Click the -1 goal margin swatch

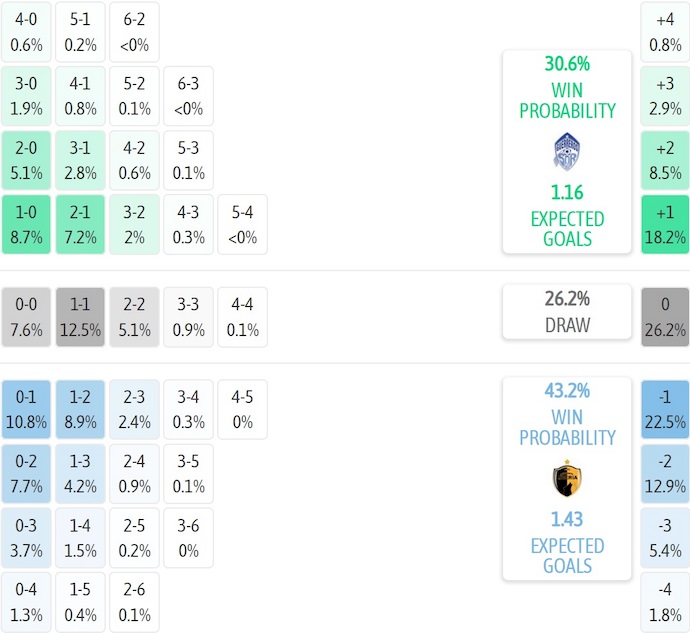665,409
